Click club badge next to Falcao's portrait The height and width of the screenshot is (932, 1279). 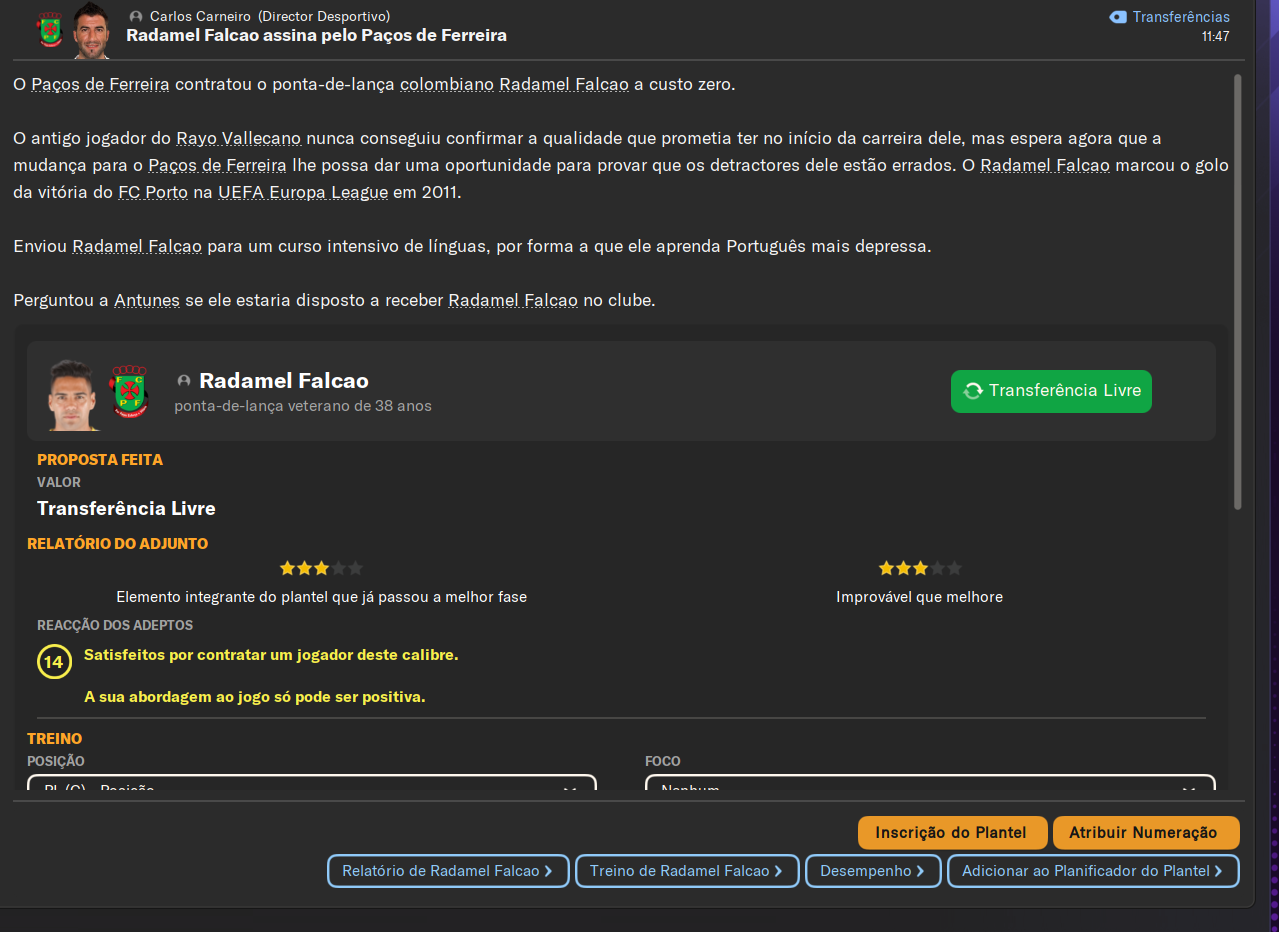(x=128, y=391)
